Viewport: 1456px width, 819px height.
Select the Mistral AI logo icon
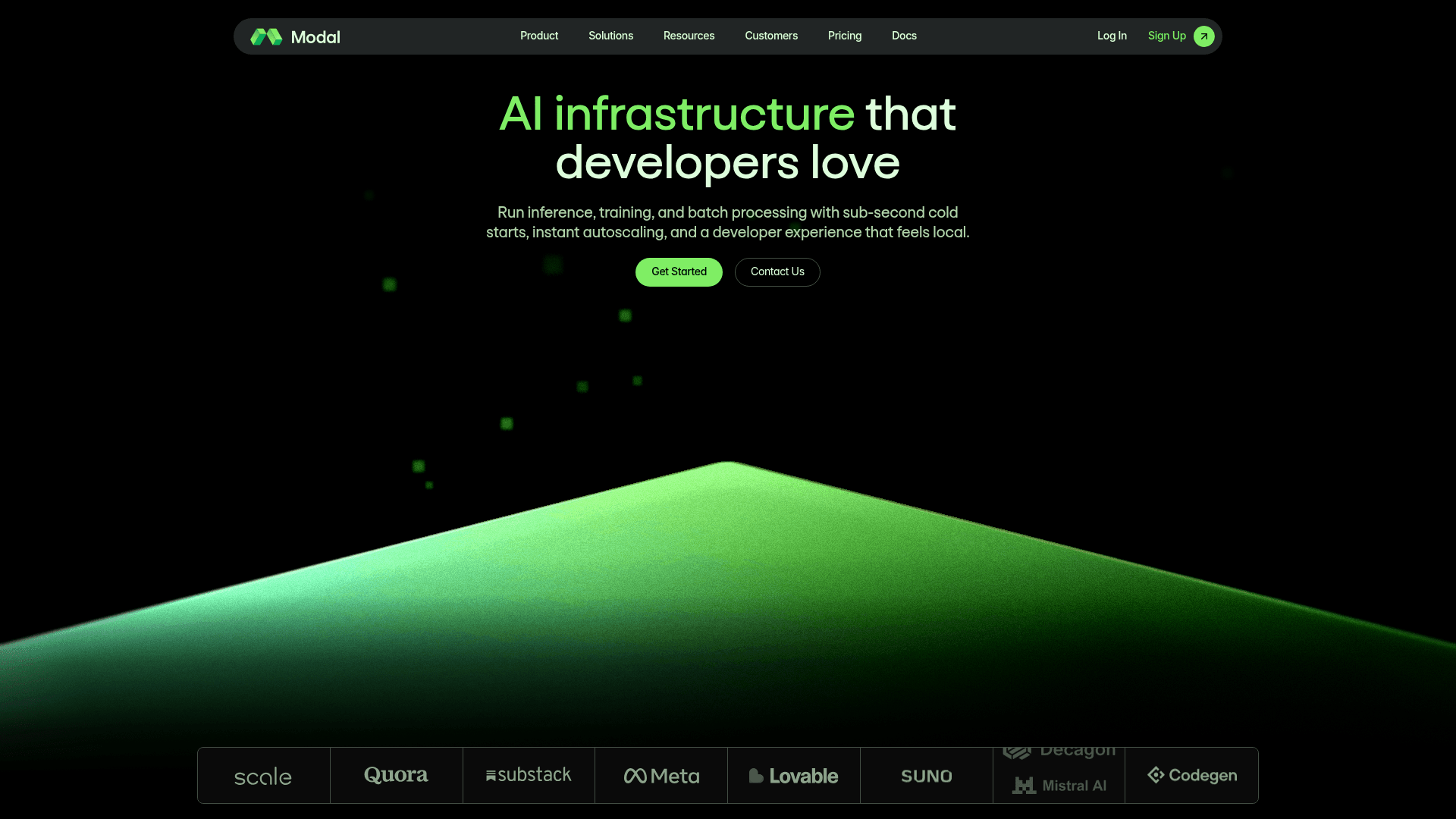1024,786
